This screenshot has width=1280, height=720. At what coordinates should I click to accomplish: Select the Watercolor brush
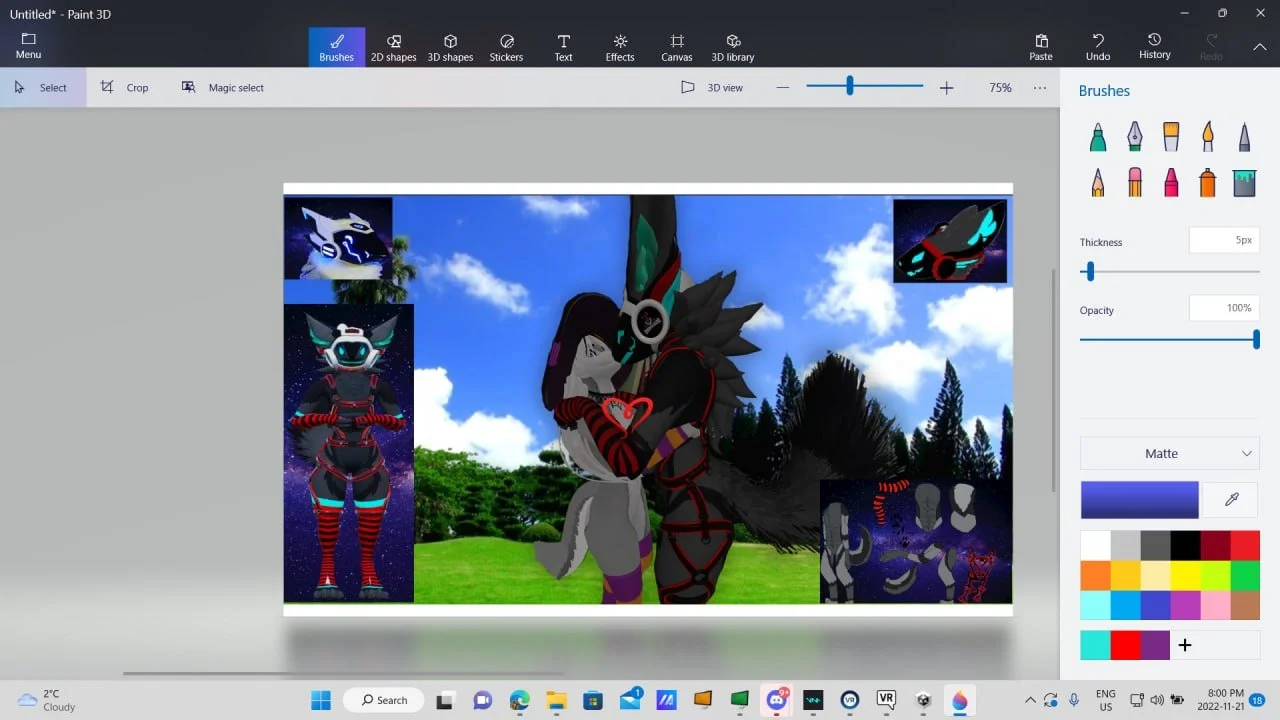[1208, 137]
